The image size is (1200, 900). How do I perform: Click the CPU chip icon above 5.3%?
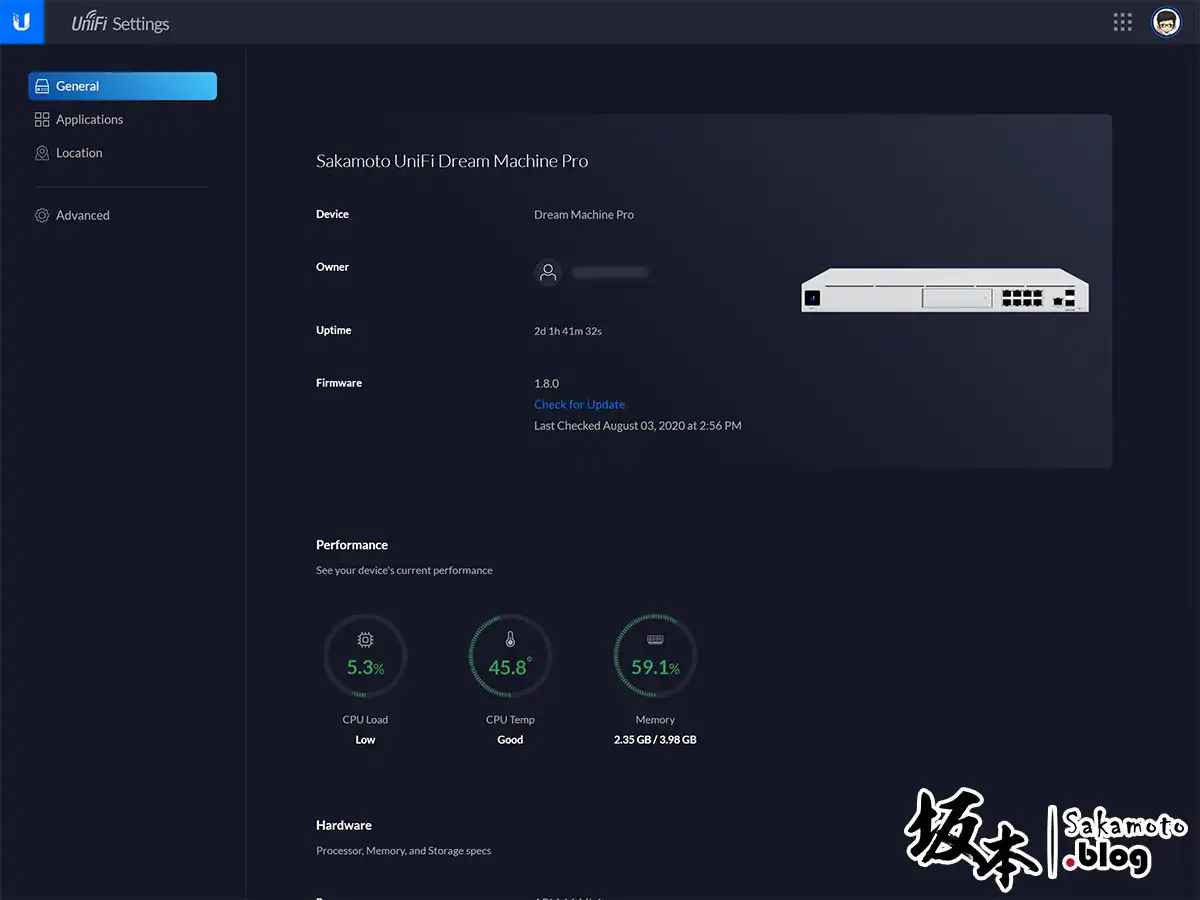[365, 640]
